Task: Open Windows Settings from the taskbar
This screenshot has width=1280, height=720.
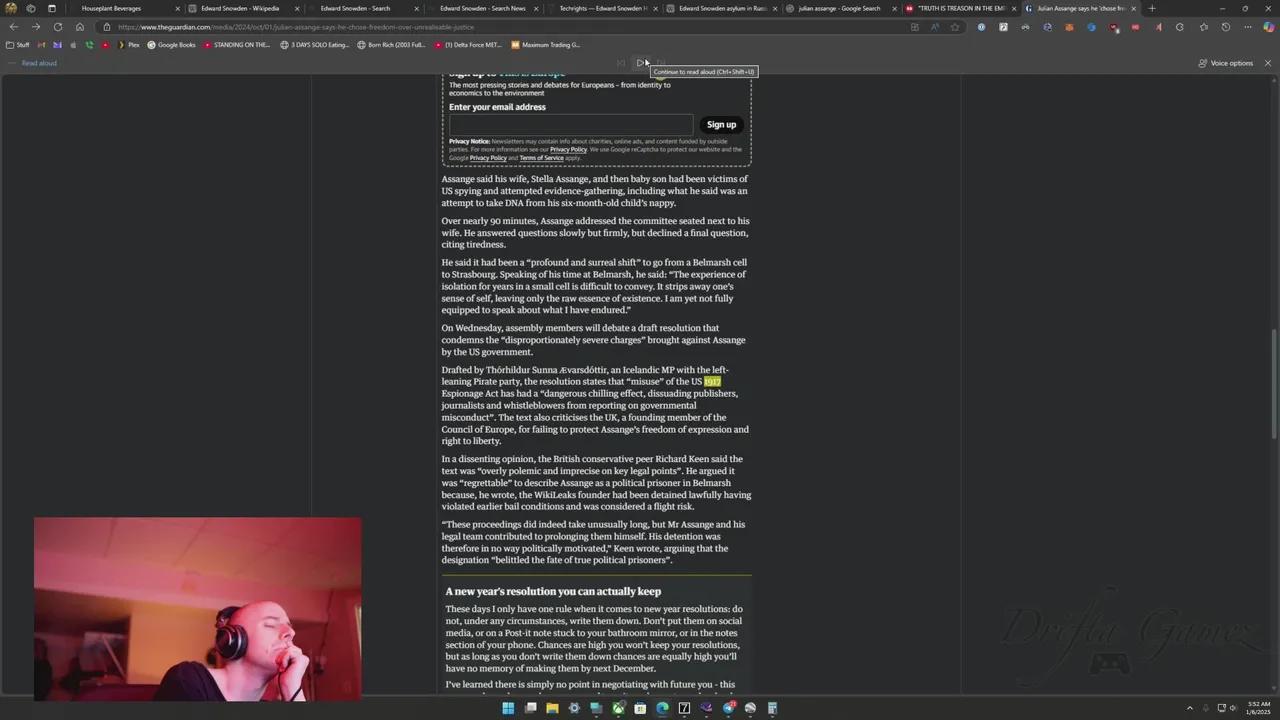Action: (x=574, y=708)
